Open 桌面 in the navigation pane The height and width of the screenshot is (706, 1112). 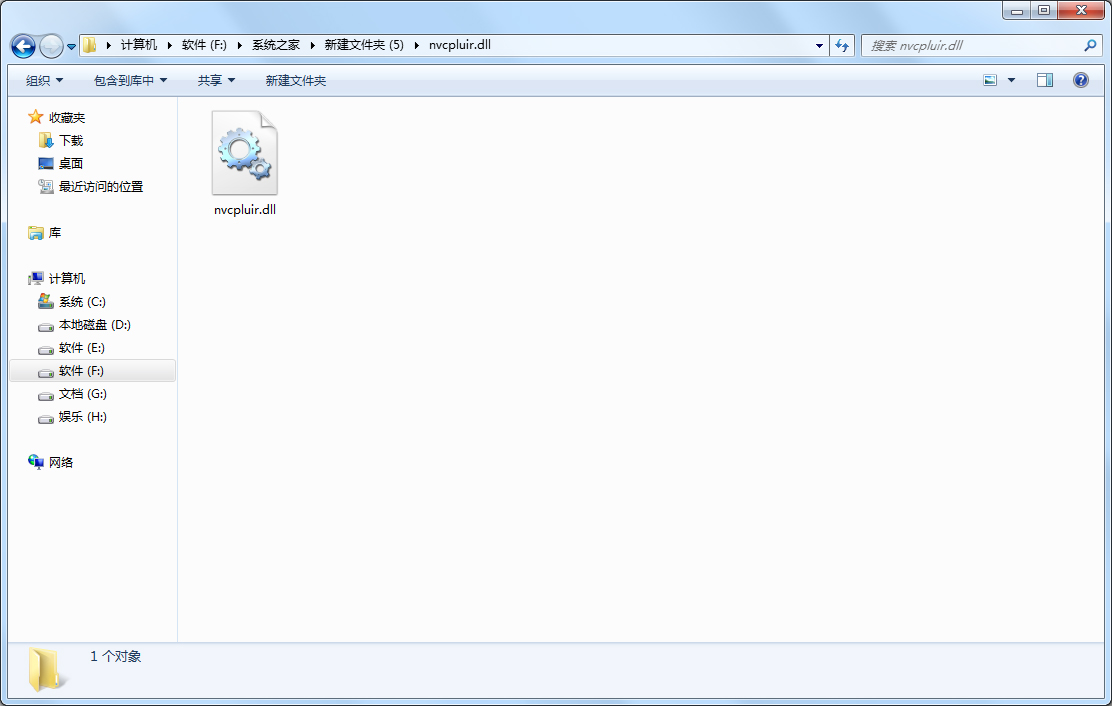tap(70, 164)
